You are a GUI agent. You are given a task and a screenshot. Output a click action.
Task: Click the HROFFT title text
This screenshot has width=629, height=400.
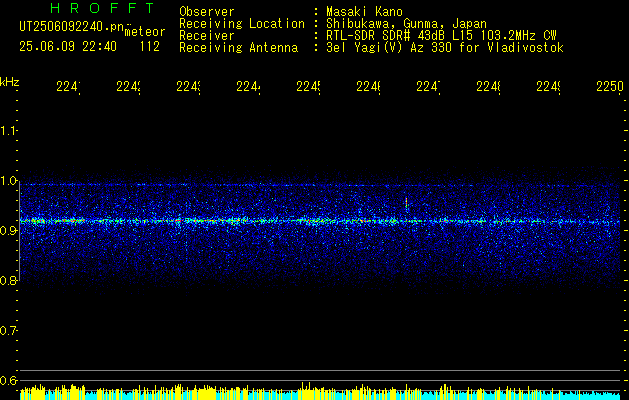click(102, 8)
